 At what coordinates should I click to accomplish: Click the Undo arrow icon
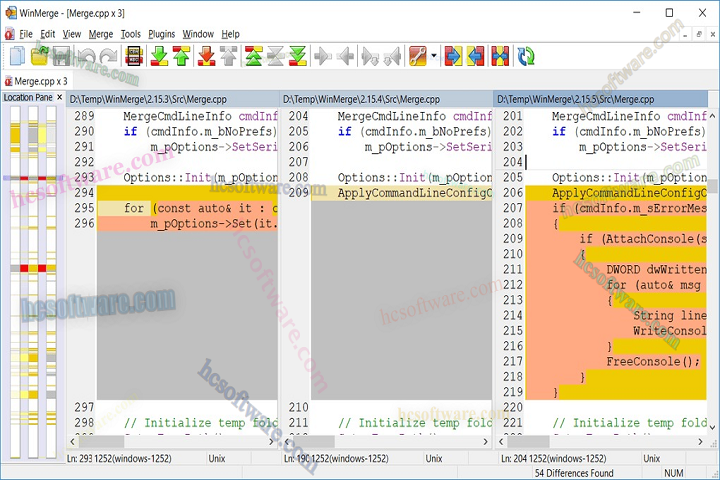pyautogui.click(x=86, y=56)
